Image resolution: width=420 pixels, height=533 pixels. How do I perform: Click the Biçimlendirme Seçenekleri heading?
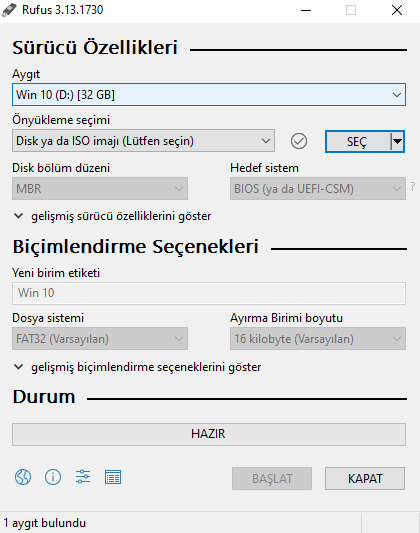point(136,246)
